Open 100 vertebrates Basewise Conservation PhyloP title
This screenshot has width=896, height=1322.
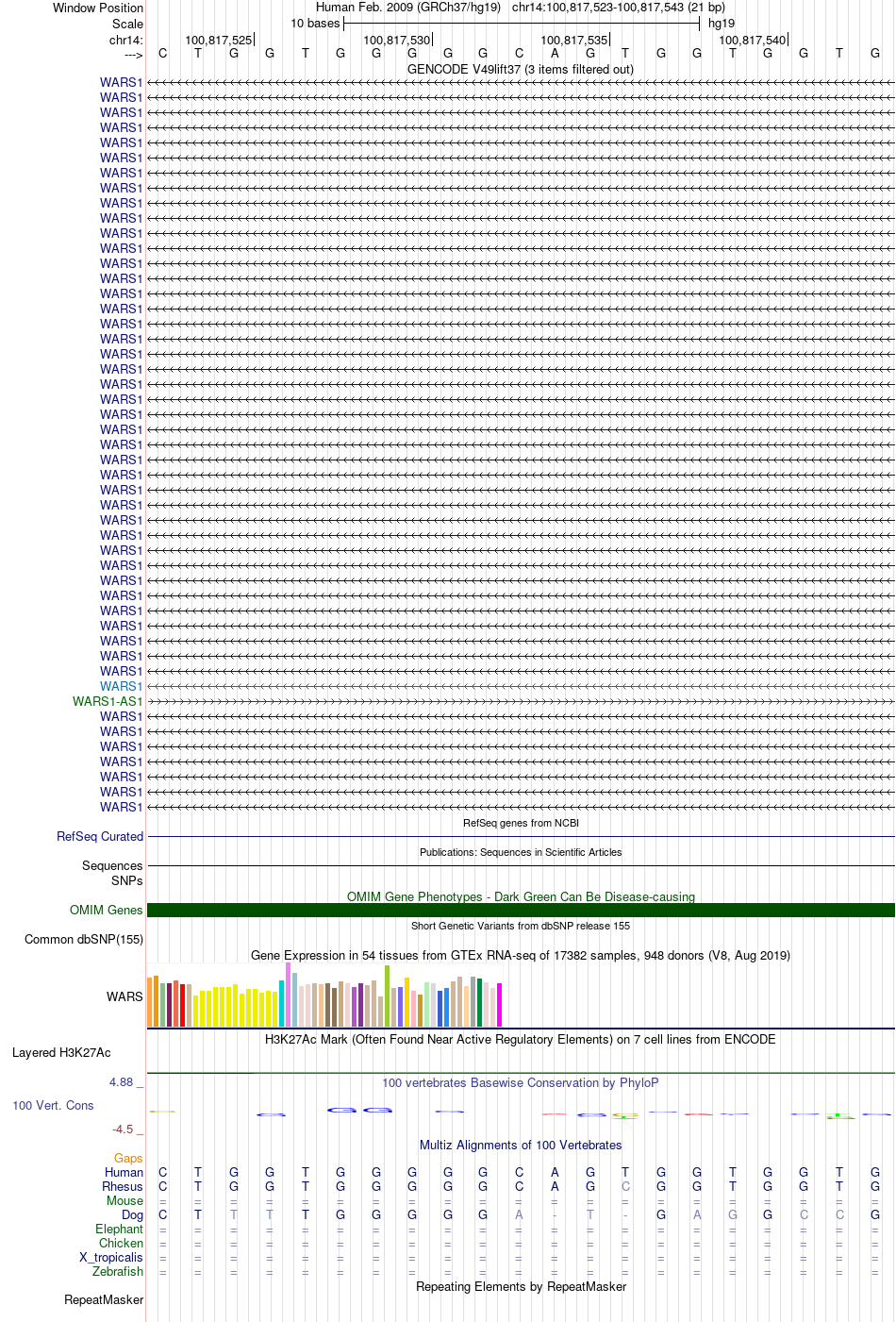click(521, 1082)
